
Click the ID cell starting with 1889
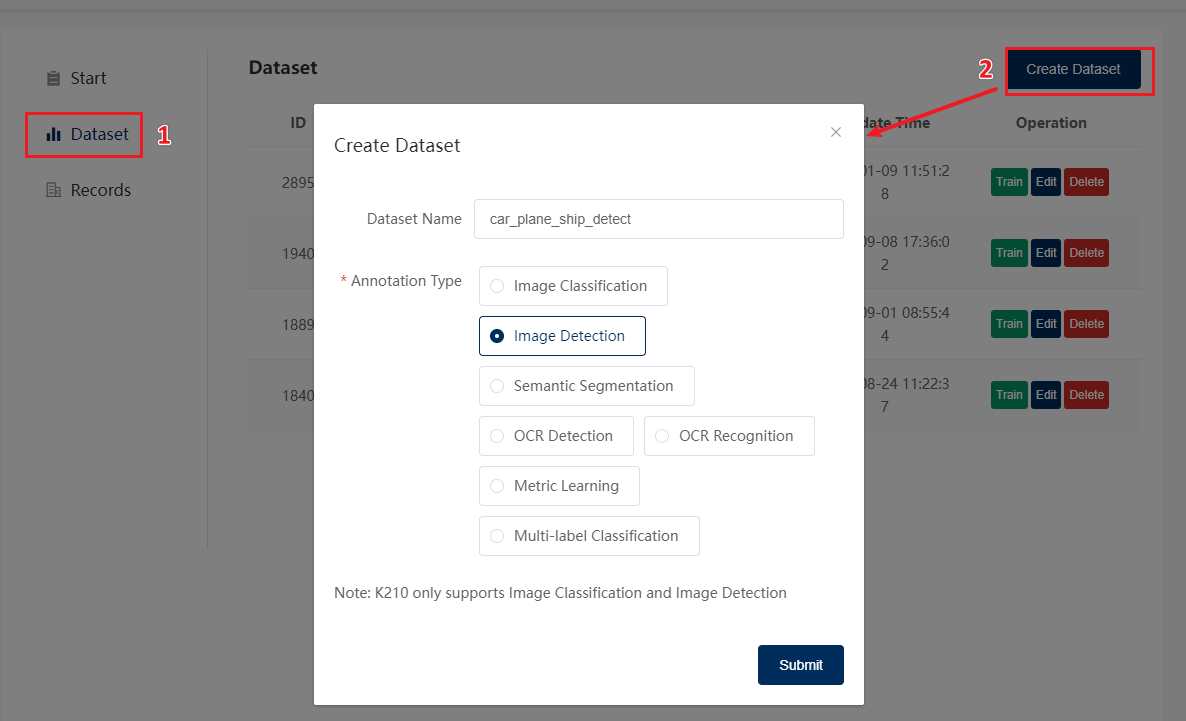point(298,325)
